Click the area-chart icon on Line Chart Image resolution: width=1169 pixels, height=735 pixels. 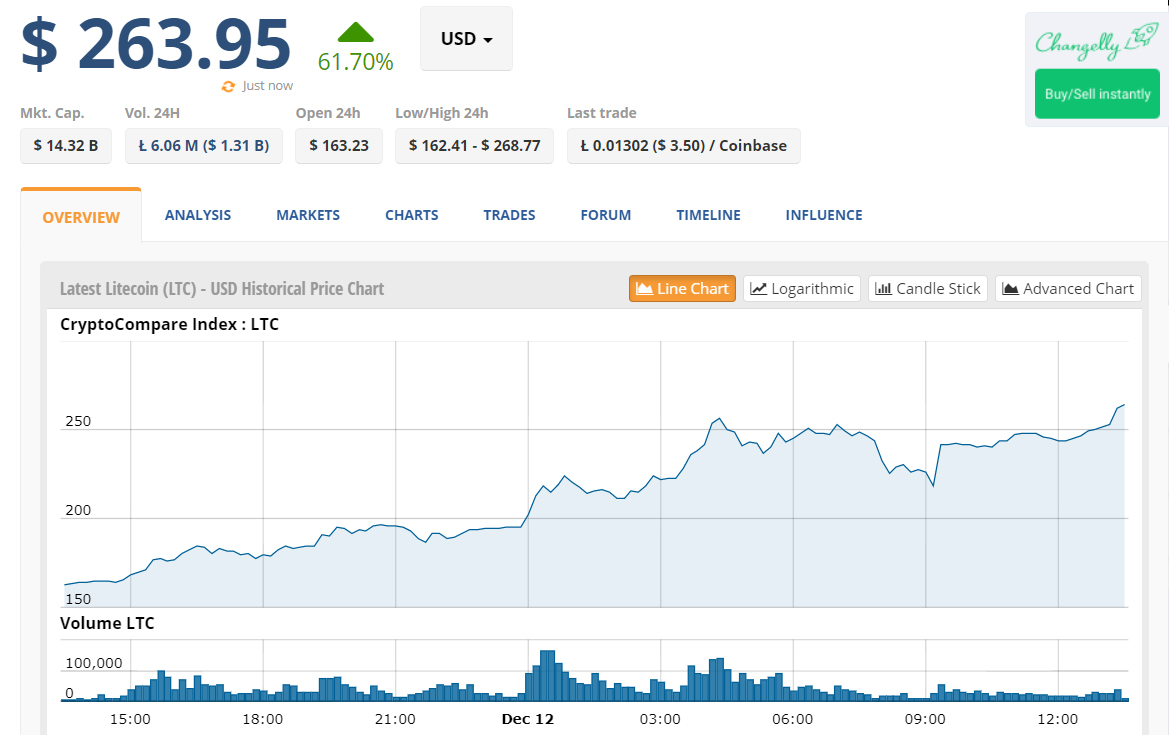(644, 288)
